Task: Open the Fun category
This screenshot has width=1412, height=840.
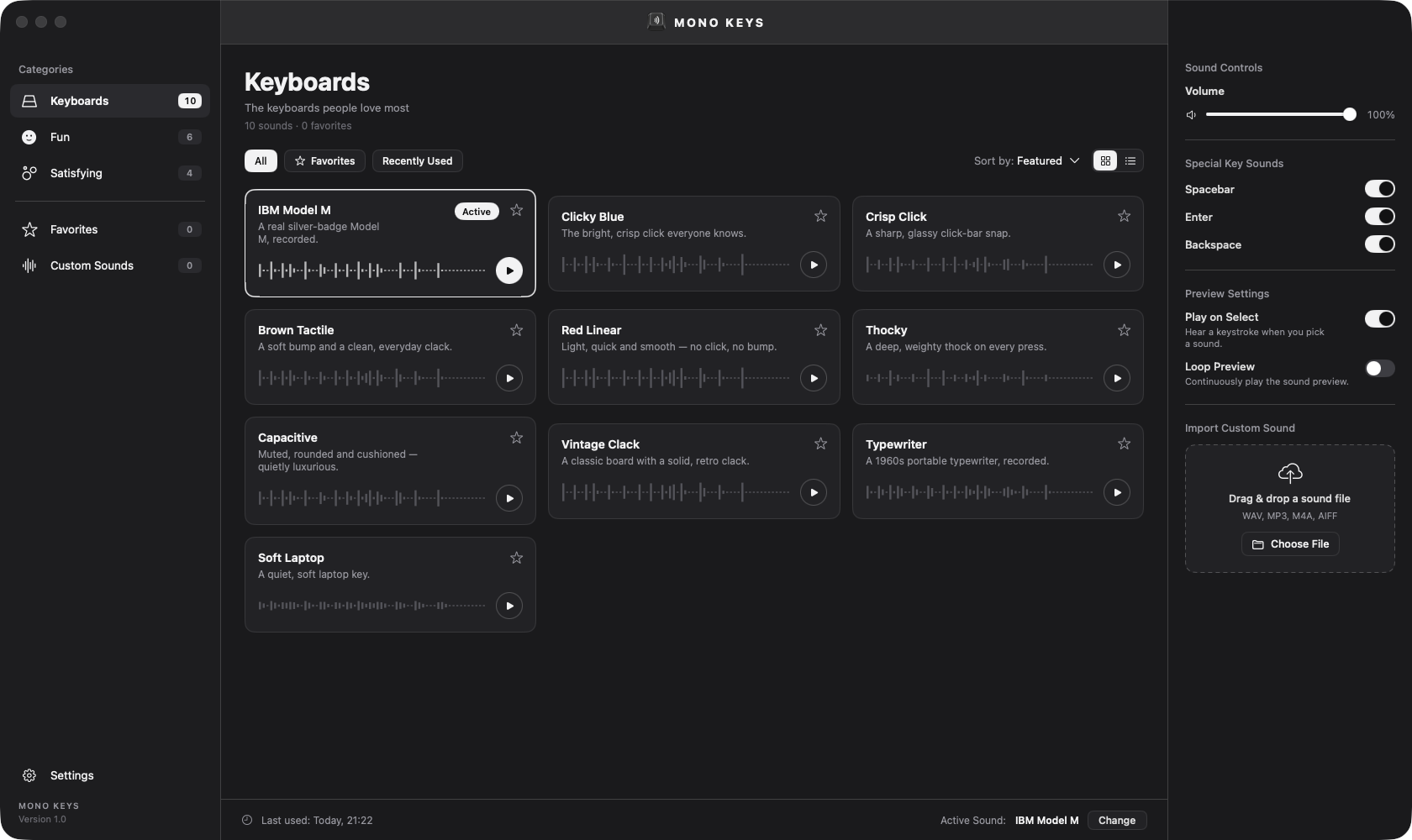Action: (110, 137)
